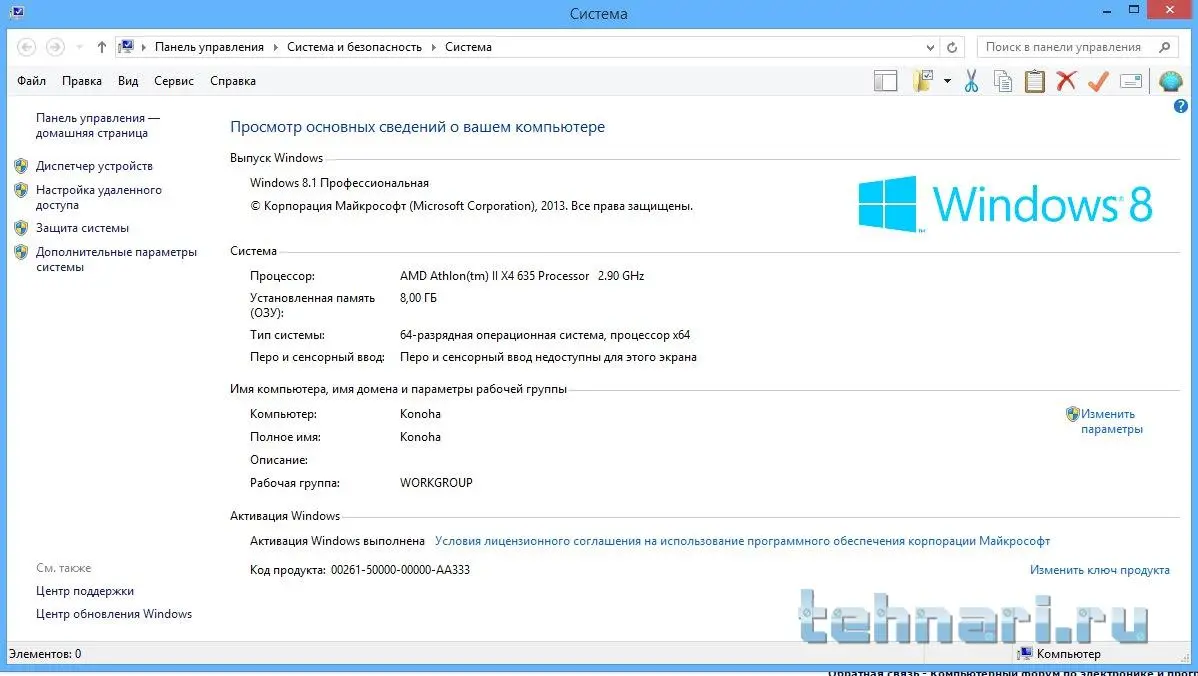
Task: Expand the root breadcrumb chevron before Панель управления
Action: tap(144, 47)
